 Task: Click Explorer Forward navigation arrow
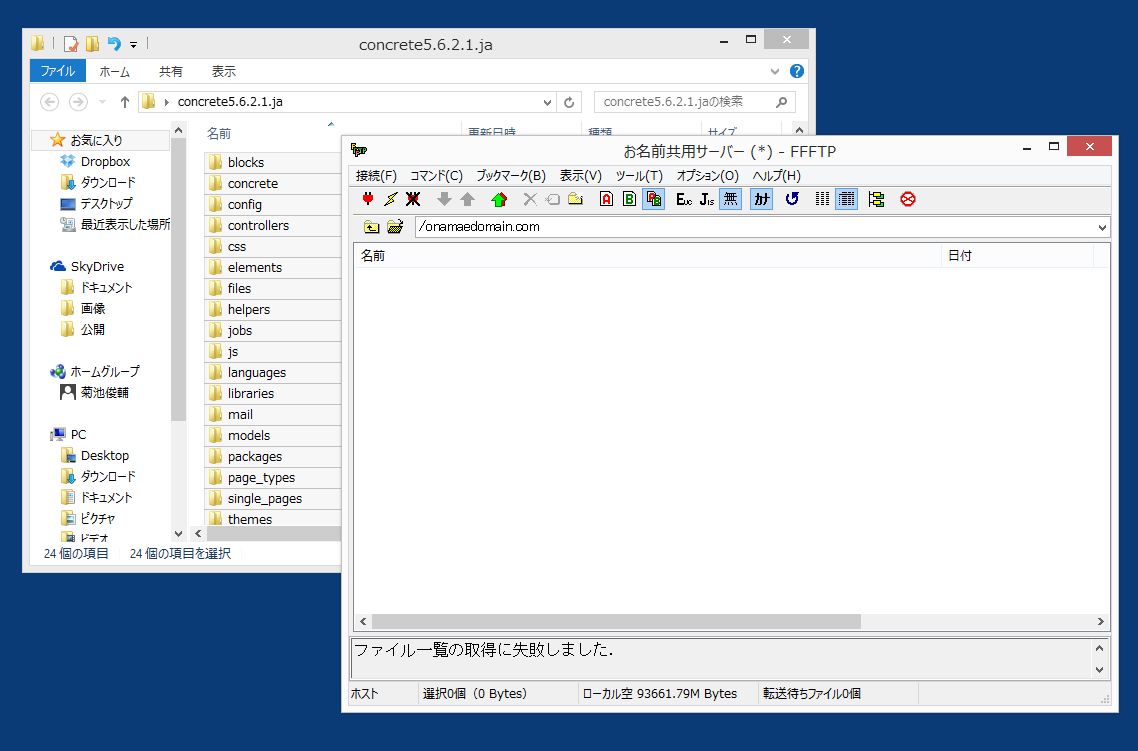coord(78,102)
